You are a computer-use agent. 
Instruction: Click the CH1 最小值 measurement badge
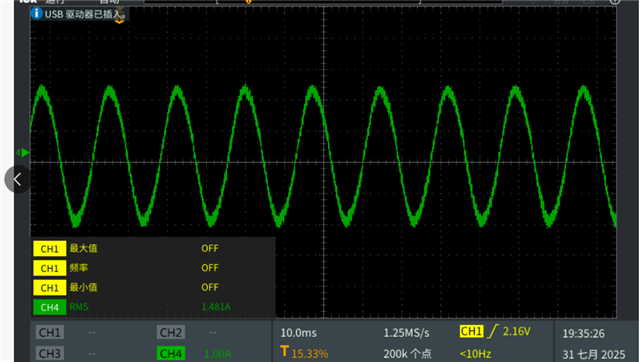click(x=50, y=288)
